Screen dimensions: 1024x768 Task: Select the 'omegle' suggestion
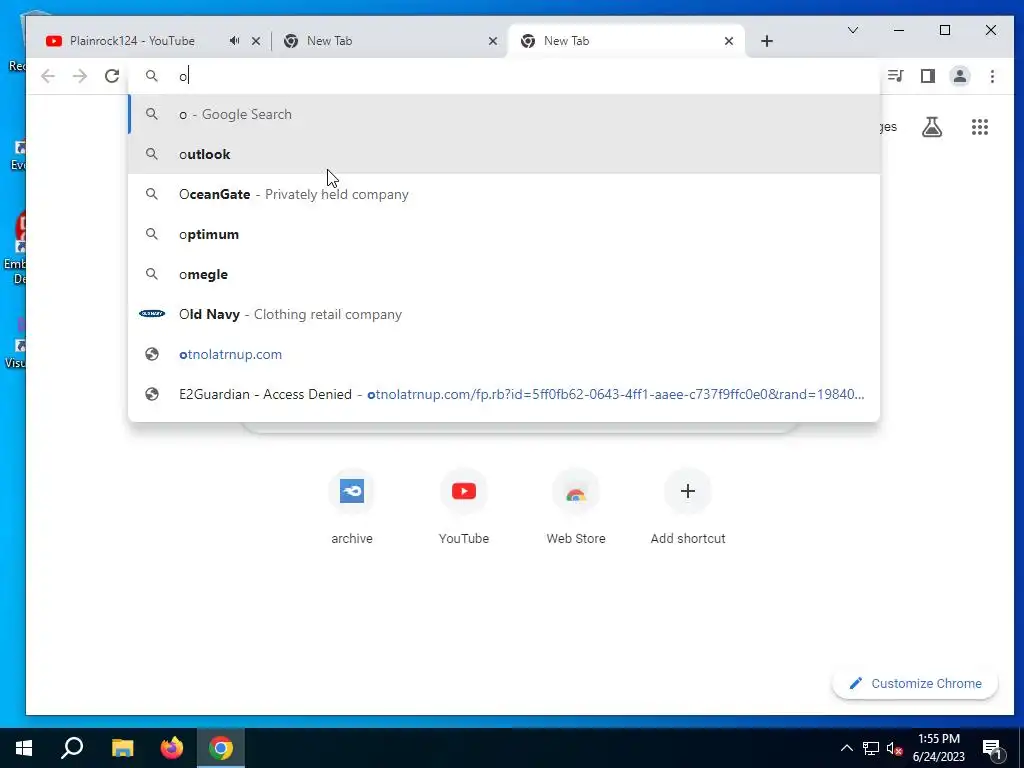click(x=504, y=274)
